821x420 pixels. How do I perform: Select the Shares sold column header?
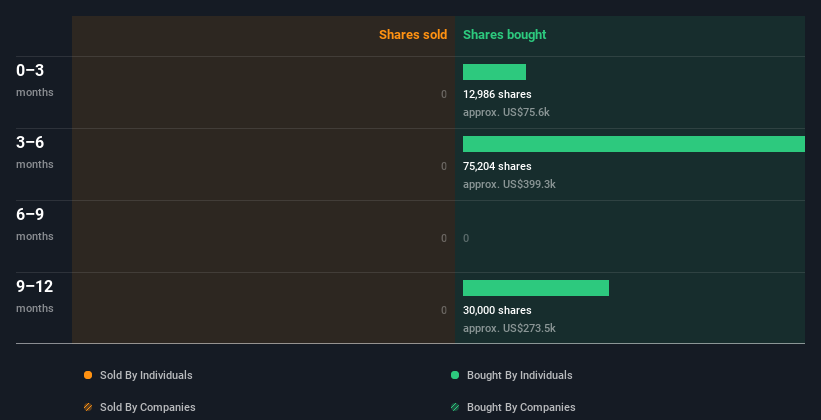(413, 35)
